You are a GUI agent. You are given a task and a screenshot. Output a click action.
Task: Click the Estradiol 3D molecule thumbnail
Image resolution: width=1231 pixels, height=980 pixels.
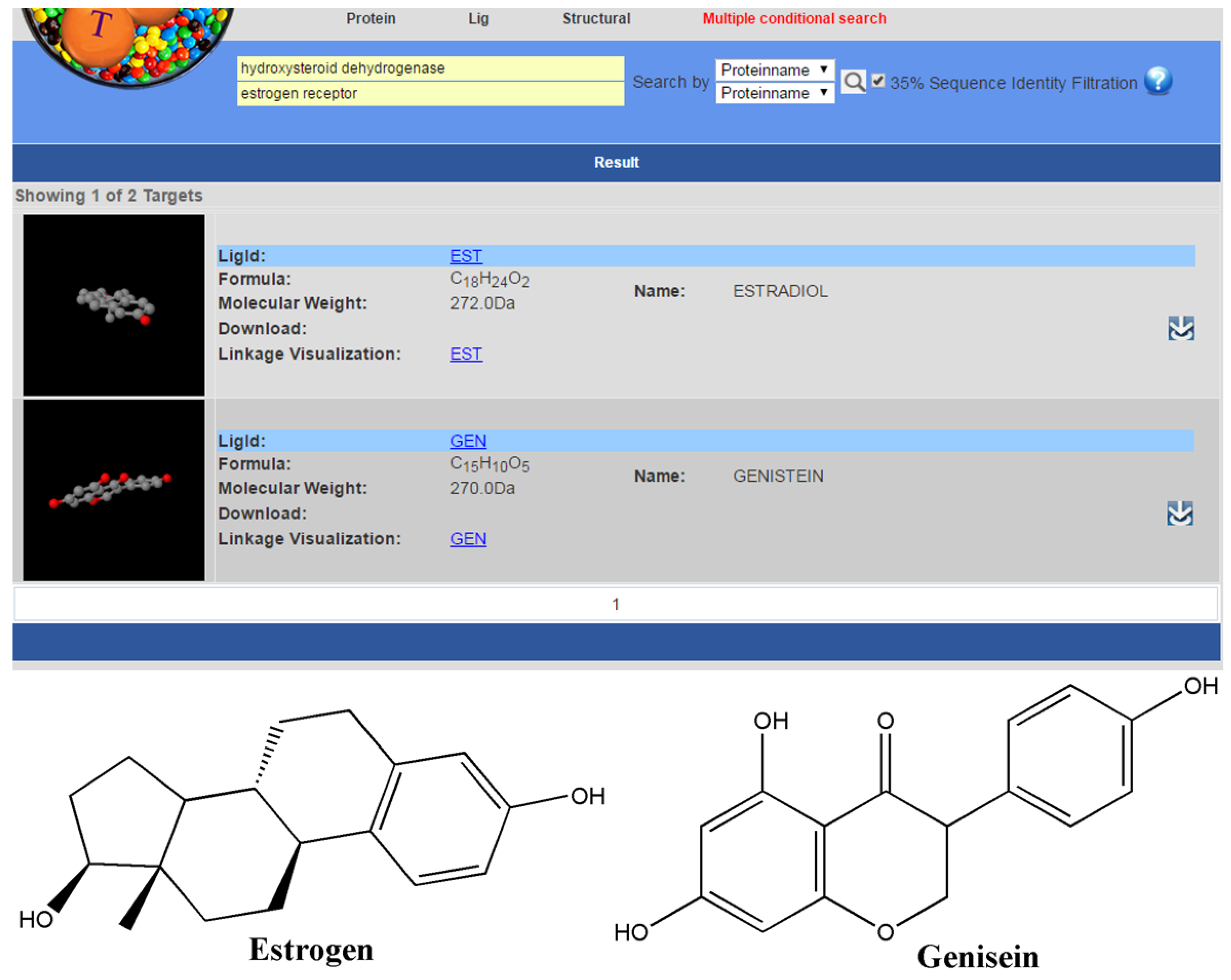[x=114, y=305]
